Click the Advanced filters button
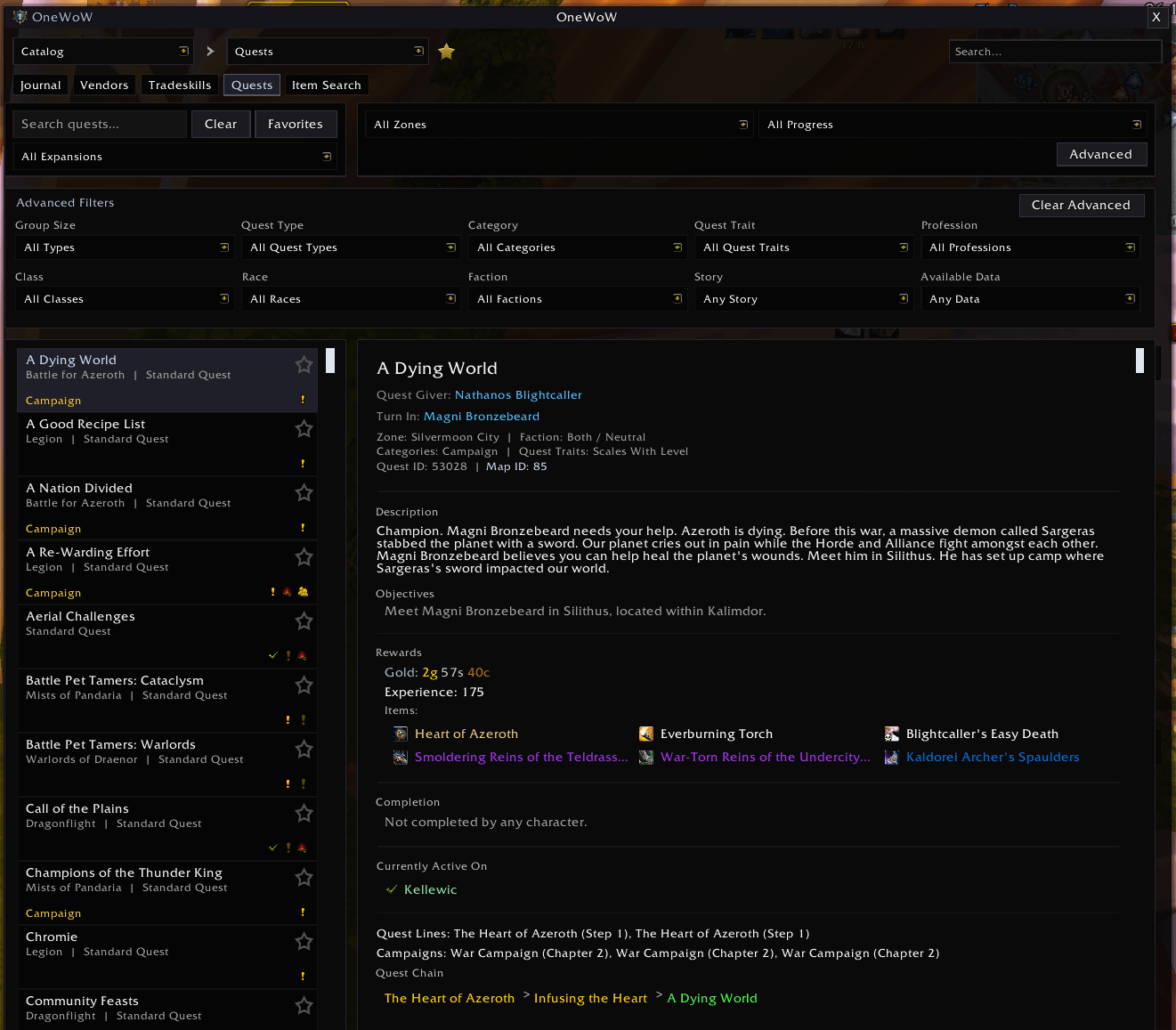Viewport: 1176px width, 1030px height. point(1101,154)
